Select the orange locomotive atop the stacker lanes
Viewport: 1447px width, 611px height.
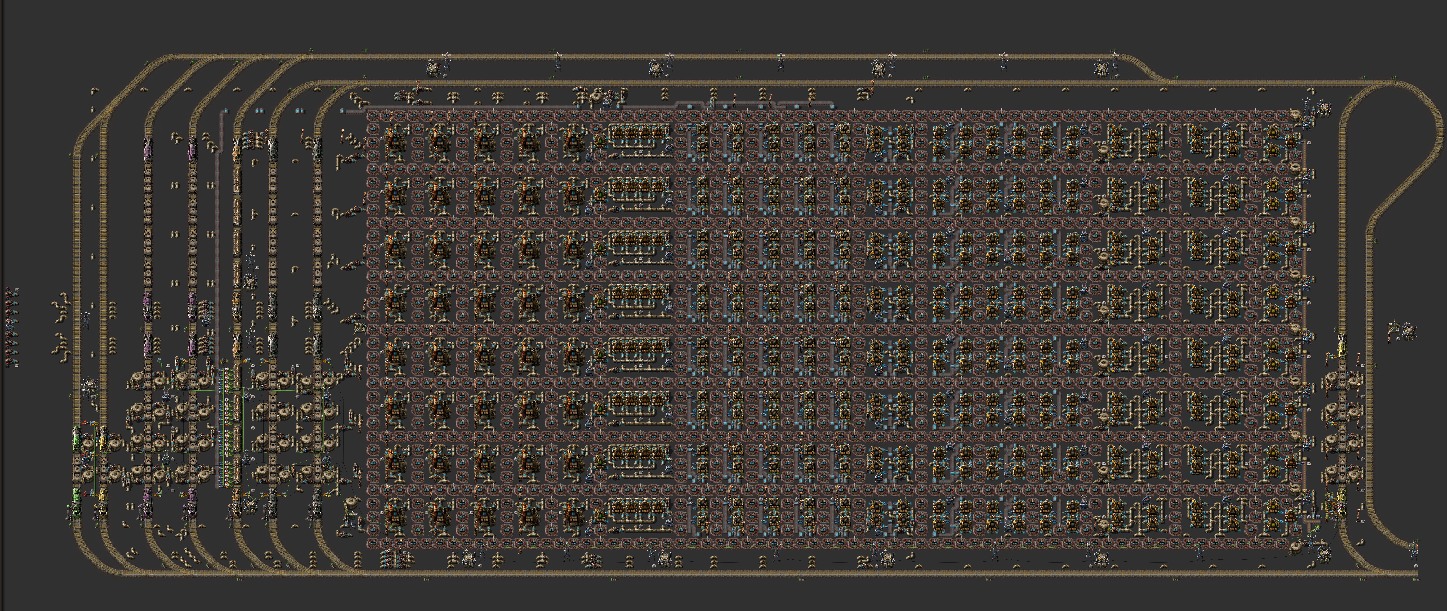(x=237, y=149)
